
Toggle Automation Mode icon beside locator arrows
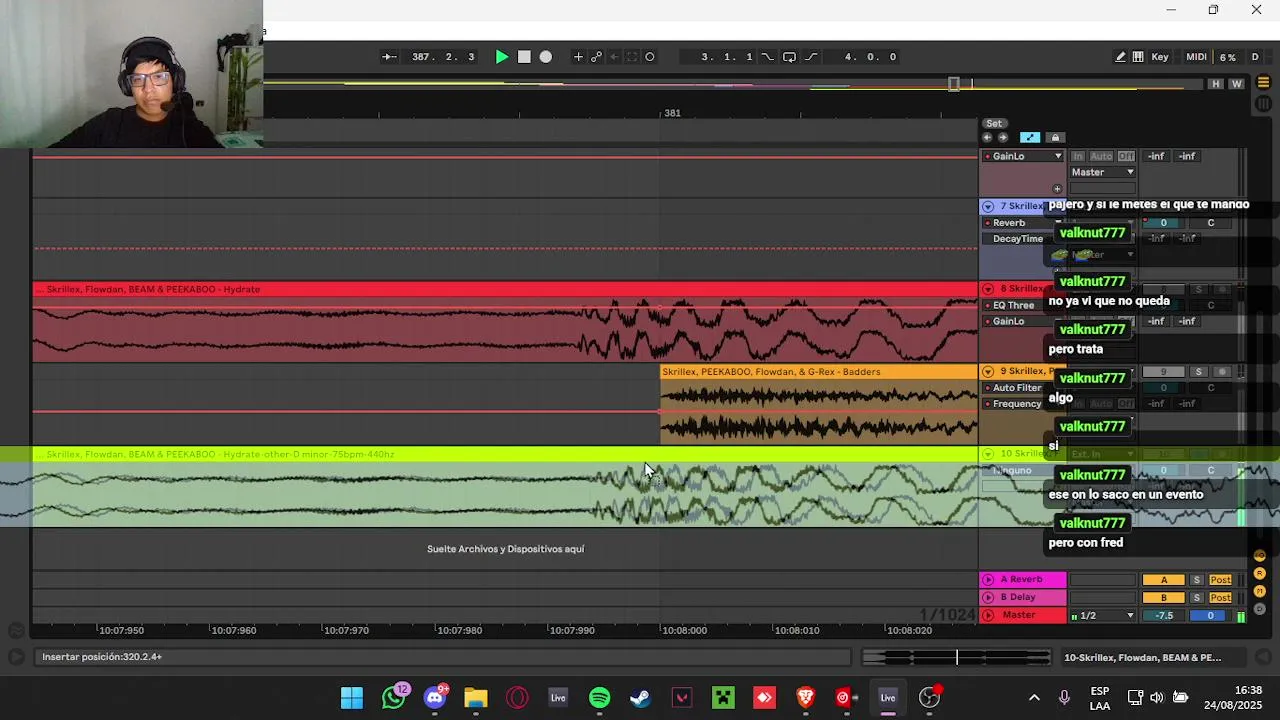click(1030, 138)
